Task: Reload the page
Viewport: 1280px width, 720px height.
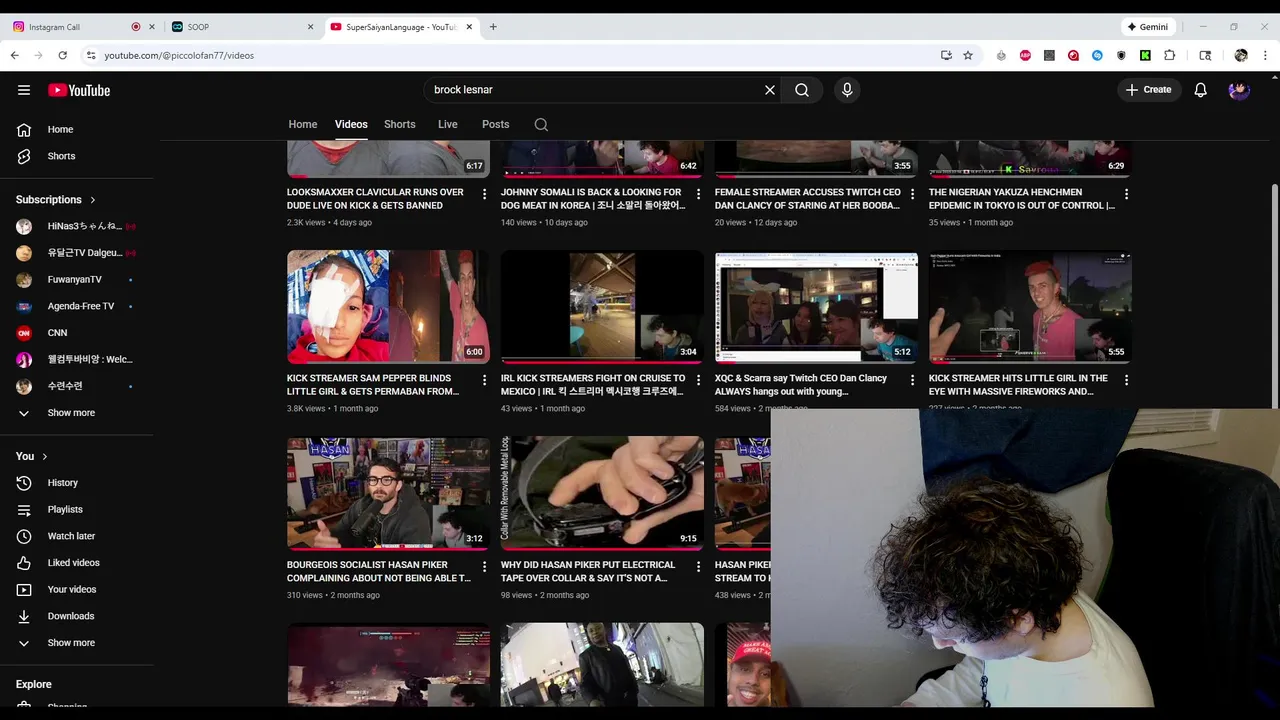Action: pos(62,55)
